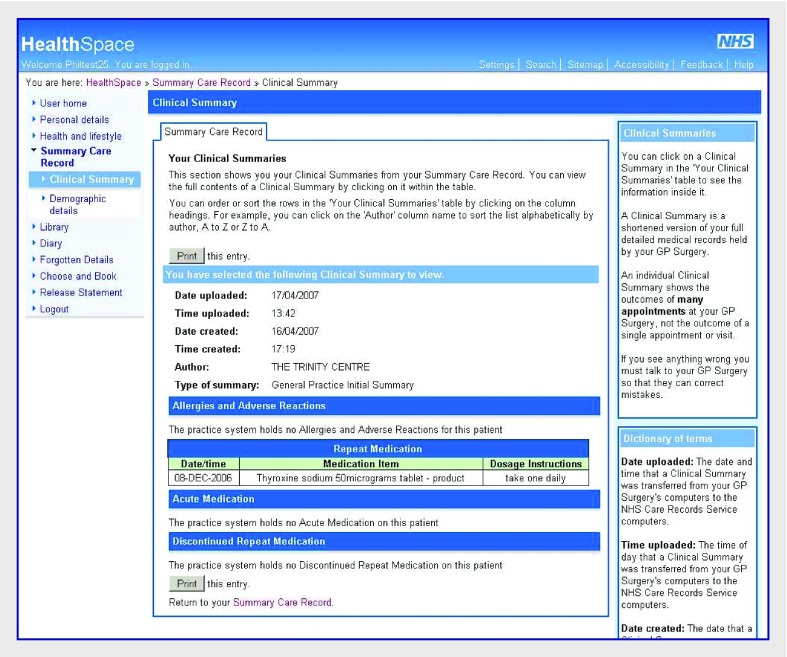The image size is (787, 657).
Task: Go to Summary Care Record breadcrumb
Action: (201, 83)
